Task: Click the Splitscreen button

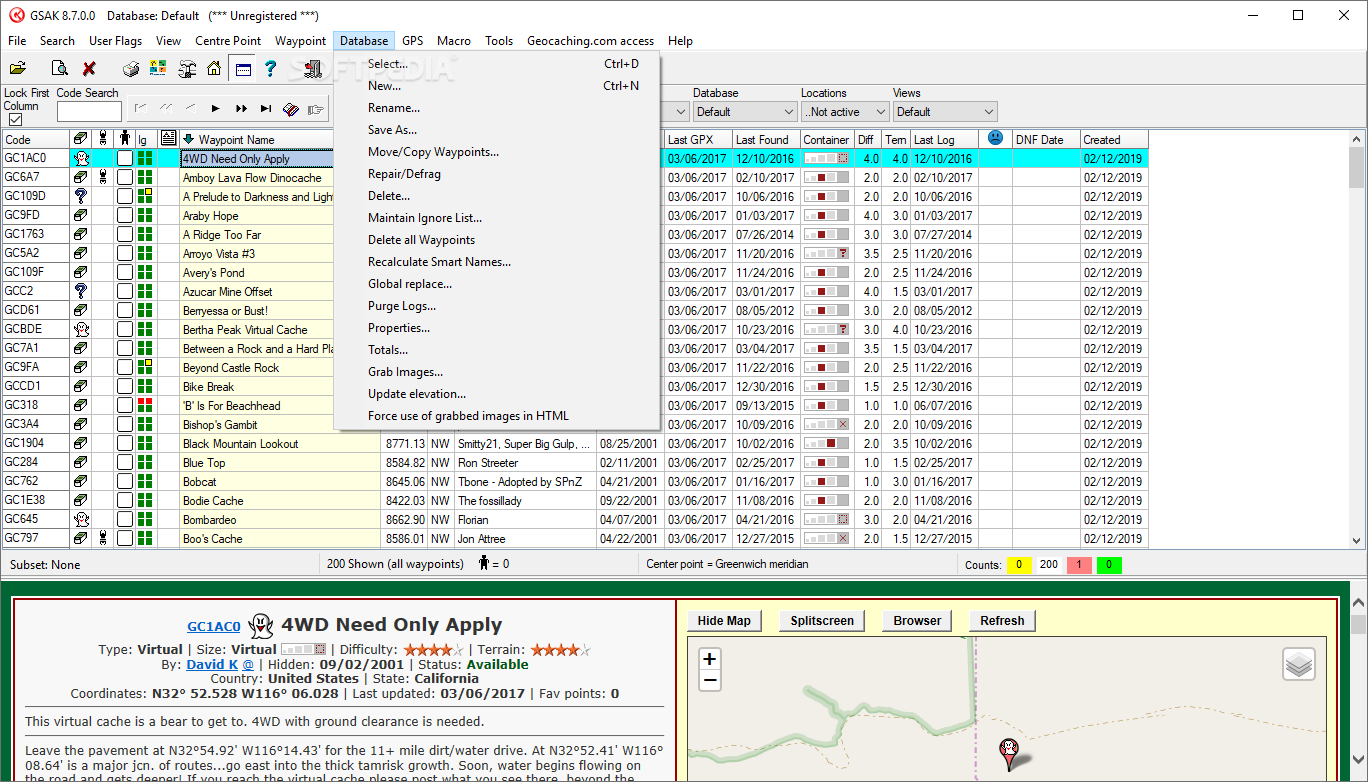Action: (822, 621)
